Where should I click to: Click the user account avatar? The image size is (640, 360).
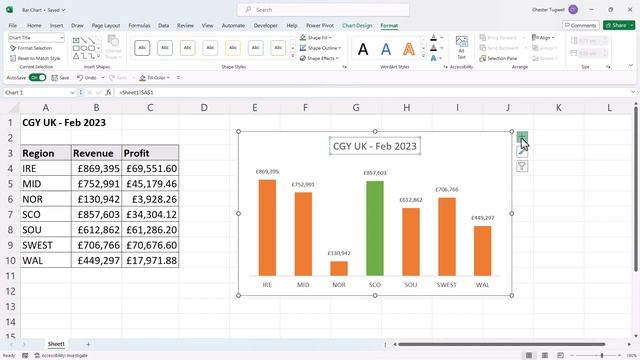[573, 9]
